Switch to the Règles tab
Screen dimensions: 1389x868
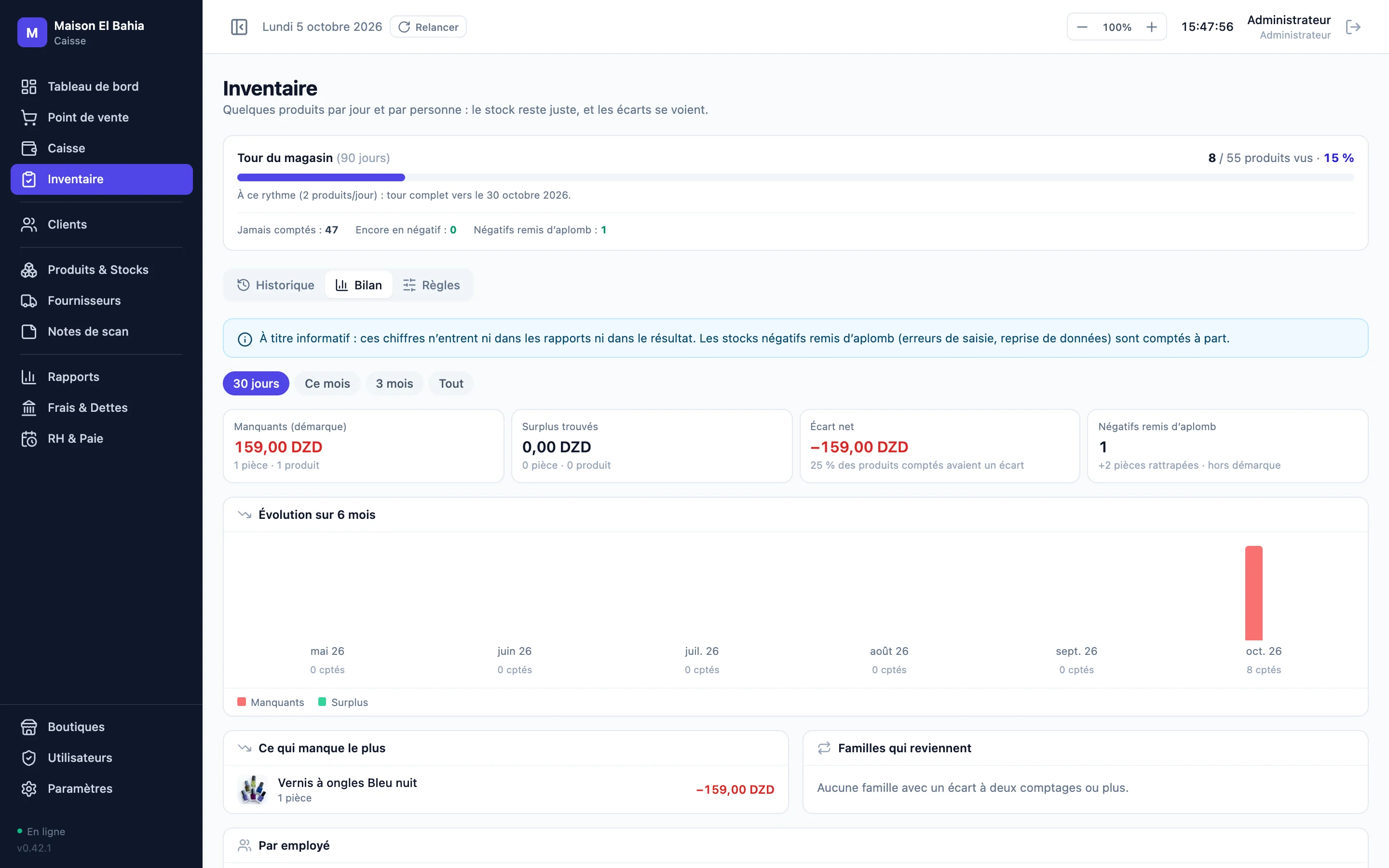pos(432,285)
